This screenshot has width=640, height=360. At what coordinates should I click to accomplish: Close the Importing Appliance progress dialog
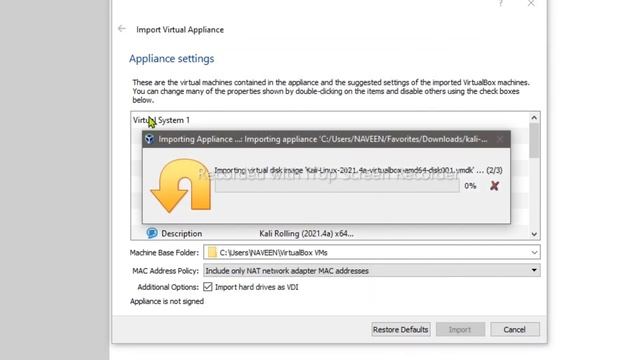tap(500, 139)
